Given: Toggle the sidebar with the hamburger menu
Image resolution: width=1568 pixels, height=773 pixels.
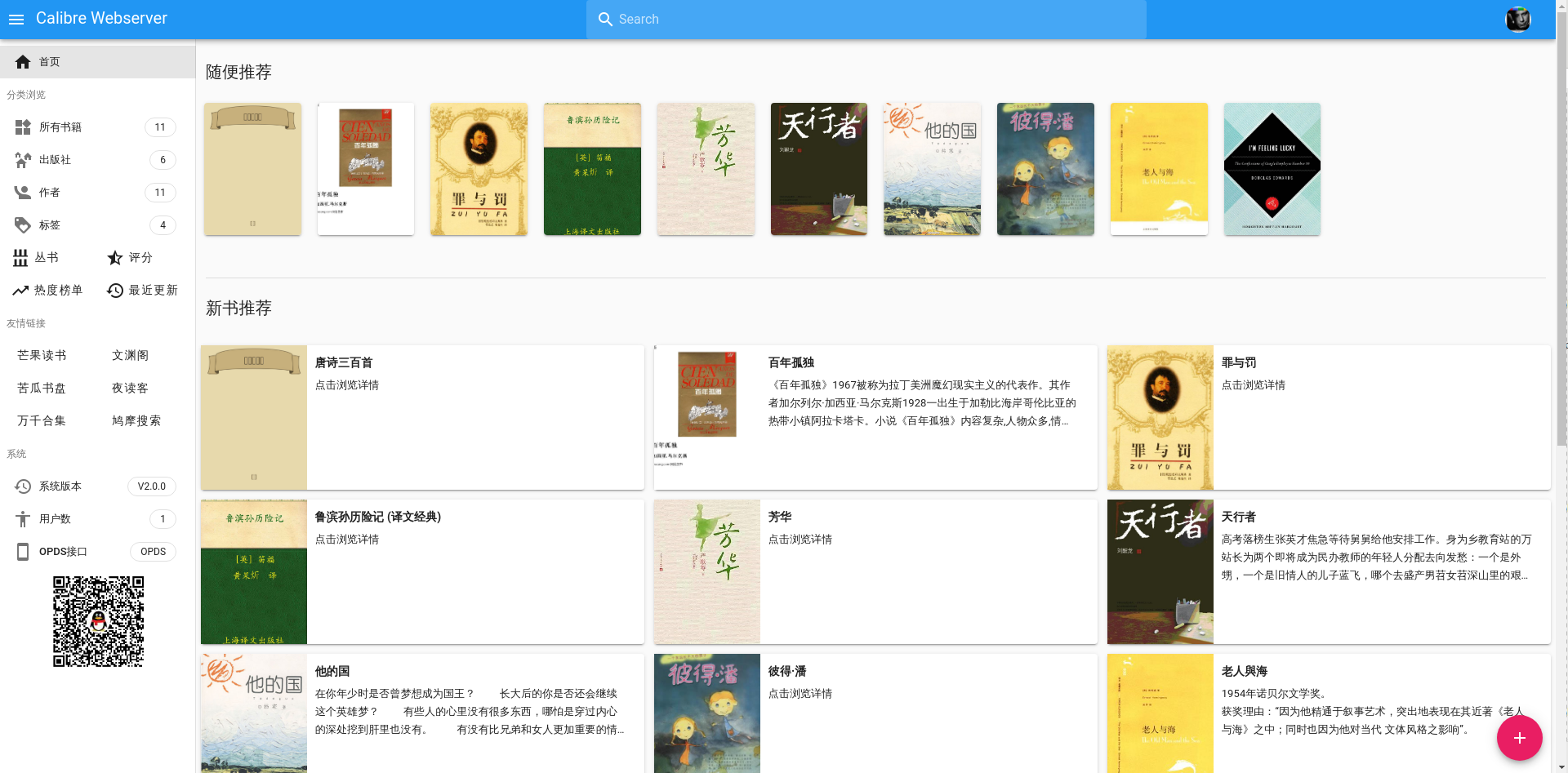Looking at the screenshot, I should coord(16,19).
